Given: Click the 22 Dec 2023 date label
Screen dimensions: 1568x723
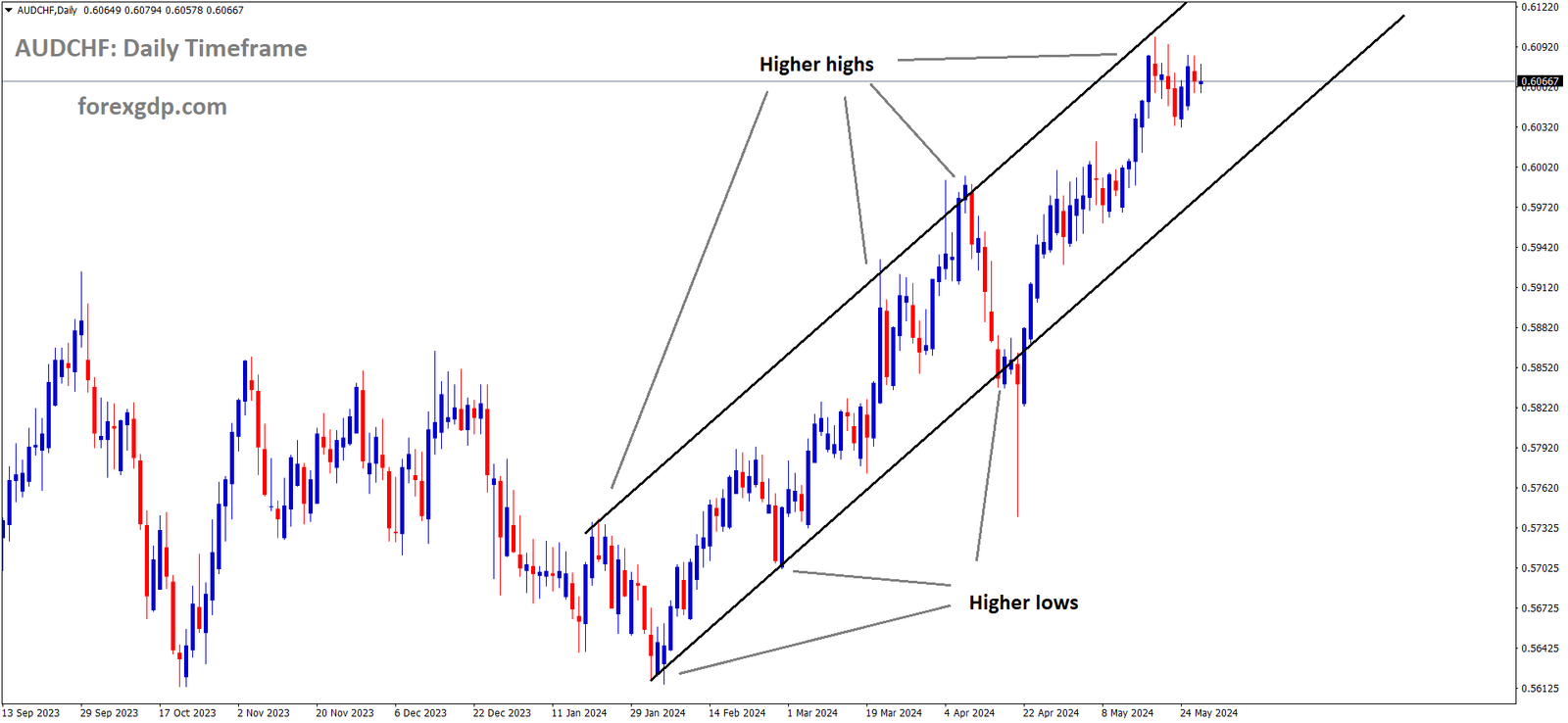Looking at the screenshot, I should 502,713.
